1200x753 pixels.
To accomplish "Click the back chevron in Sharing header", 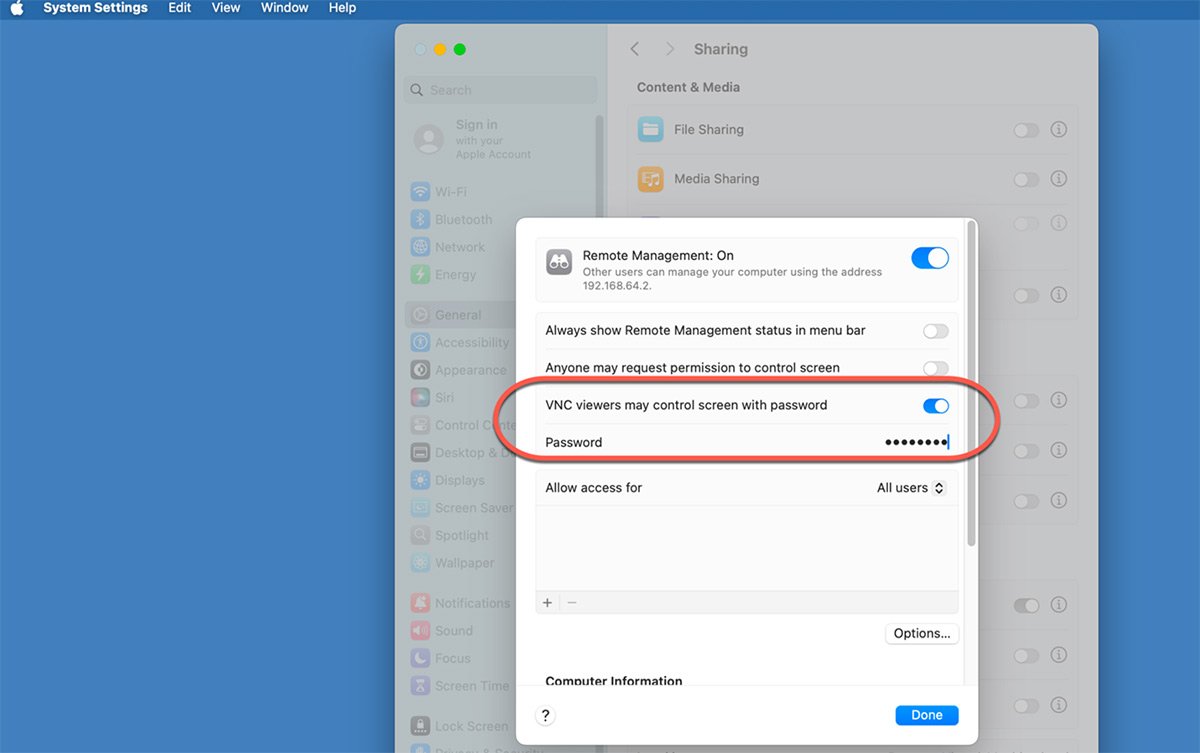I will [635, 49].
